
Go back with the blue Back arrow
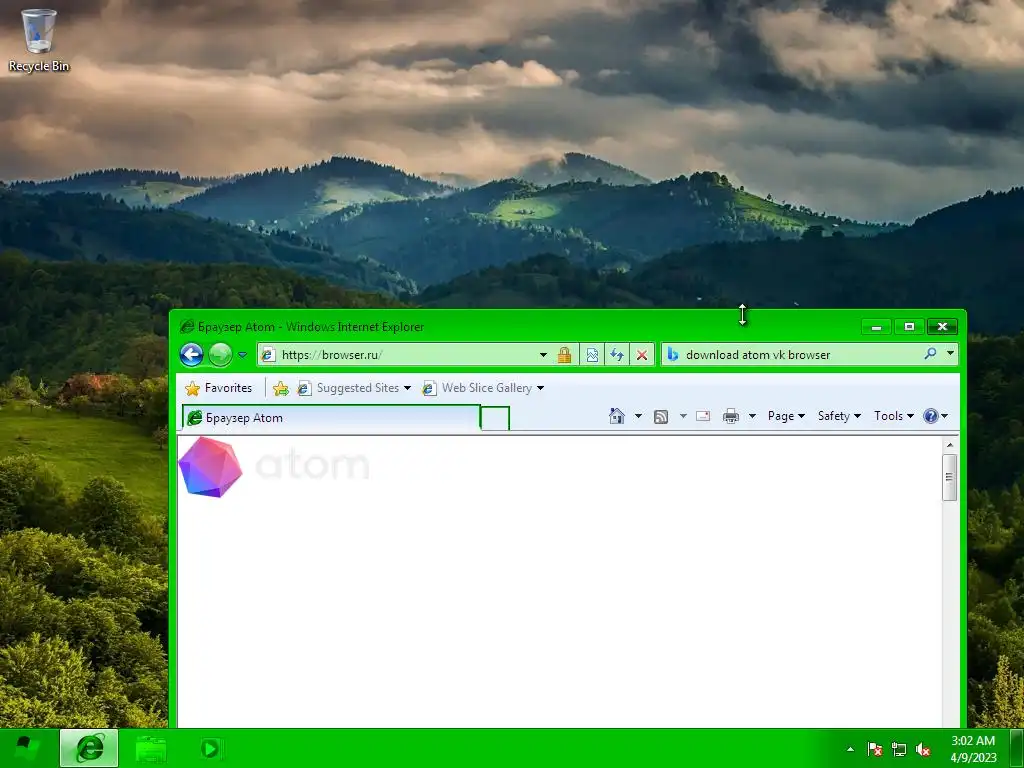tap(191, 355)
